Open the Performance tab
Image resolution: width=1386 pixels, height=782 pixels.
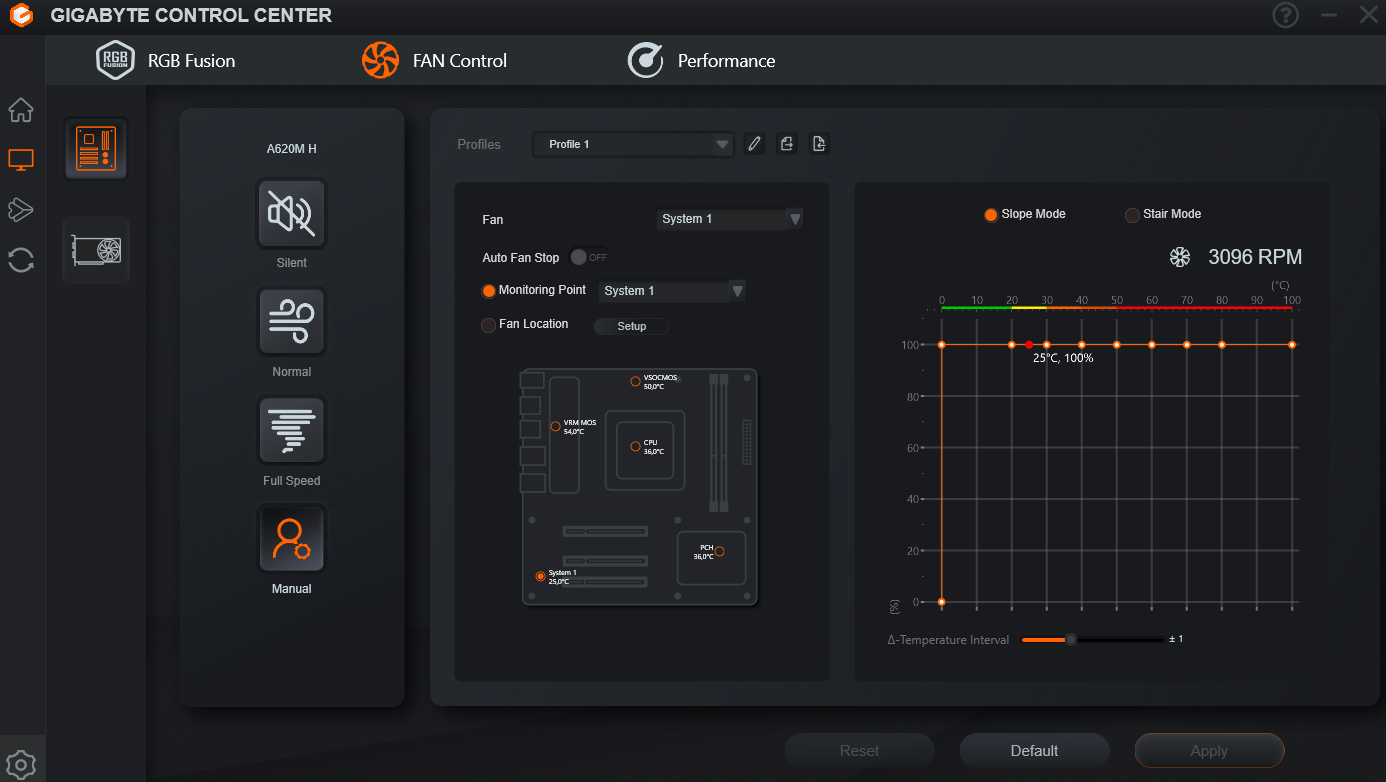[701, 60]
